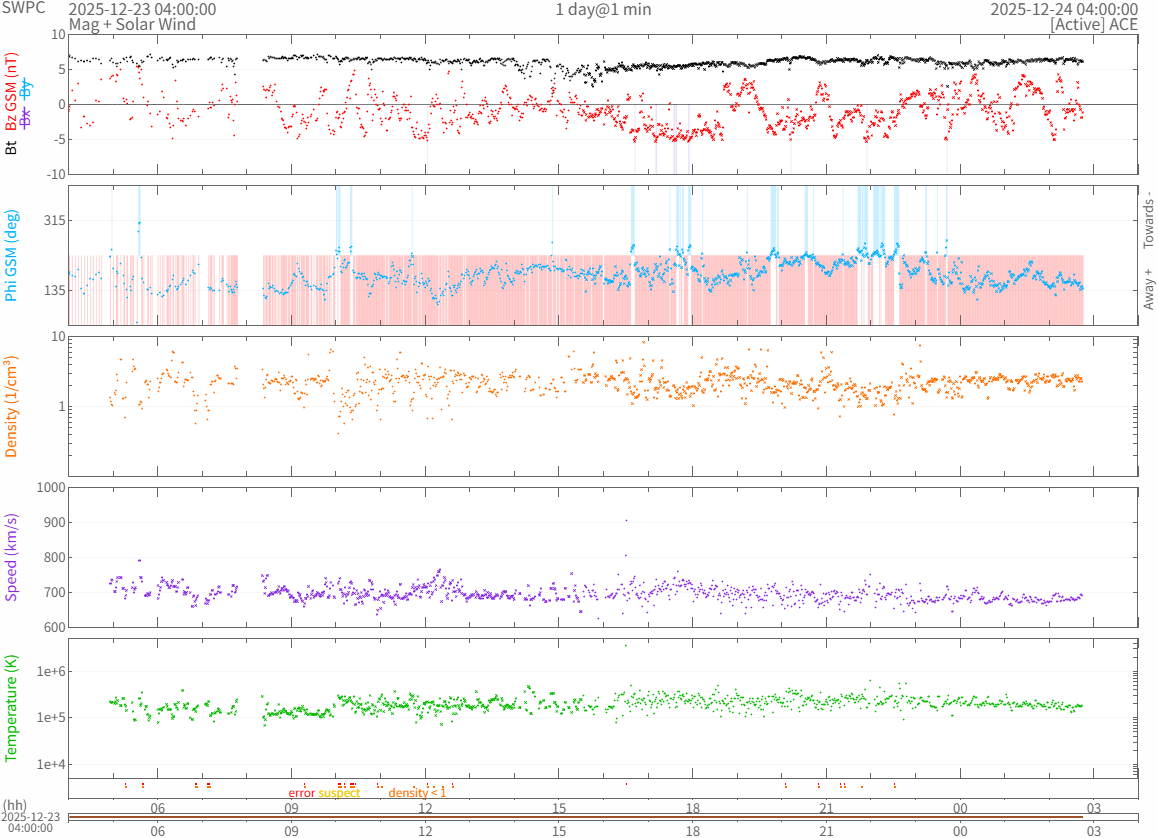Click the Temperature (K) axis label
This screenshot has height=838, width=1158.
point(12,705)
